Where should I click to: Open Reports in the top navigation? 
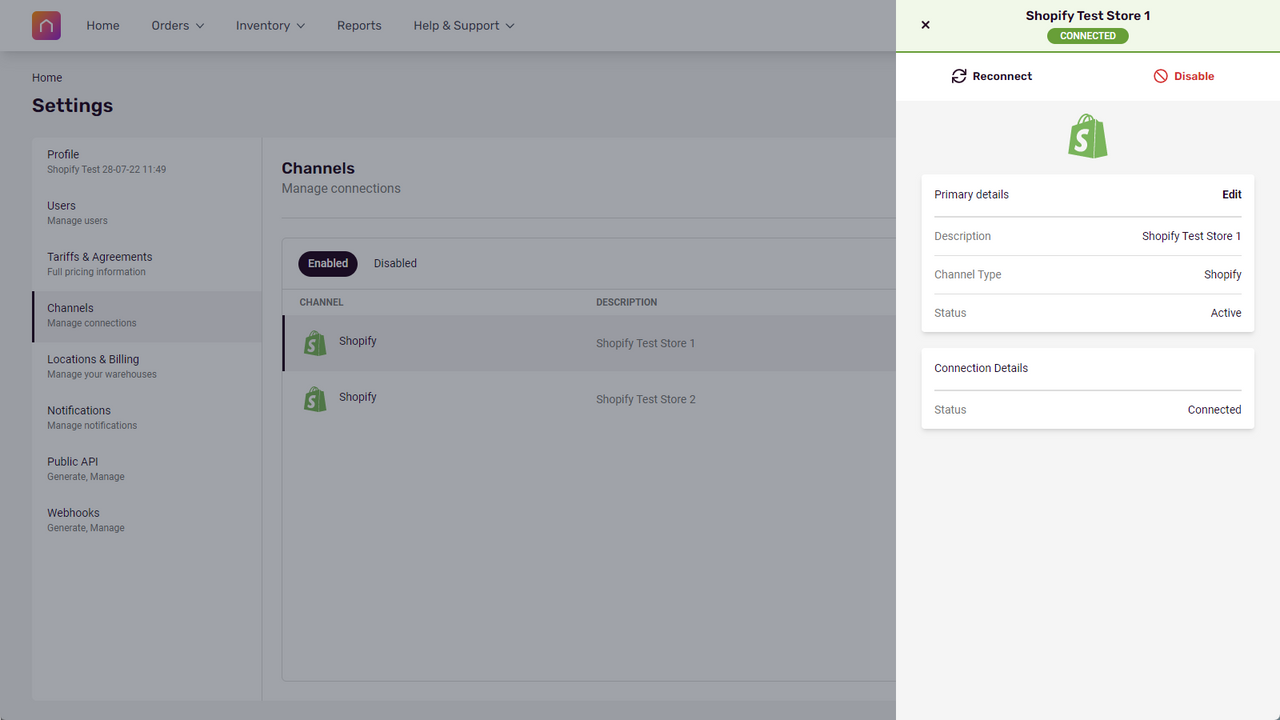(x=359, y=26)
